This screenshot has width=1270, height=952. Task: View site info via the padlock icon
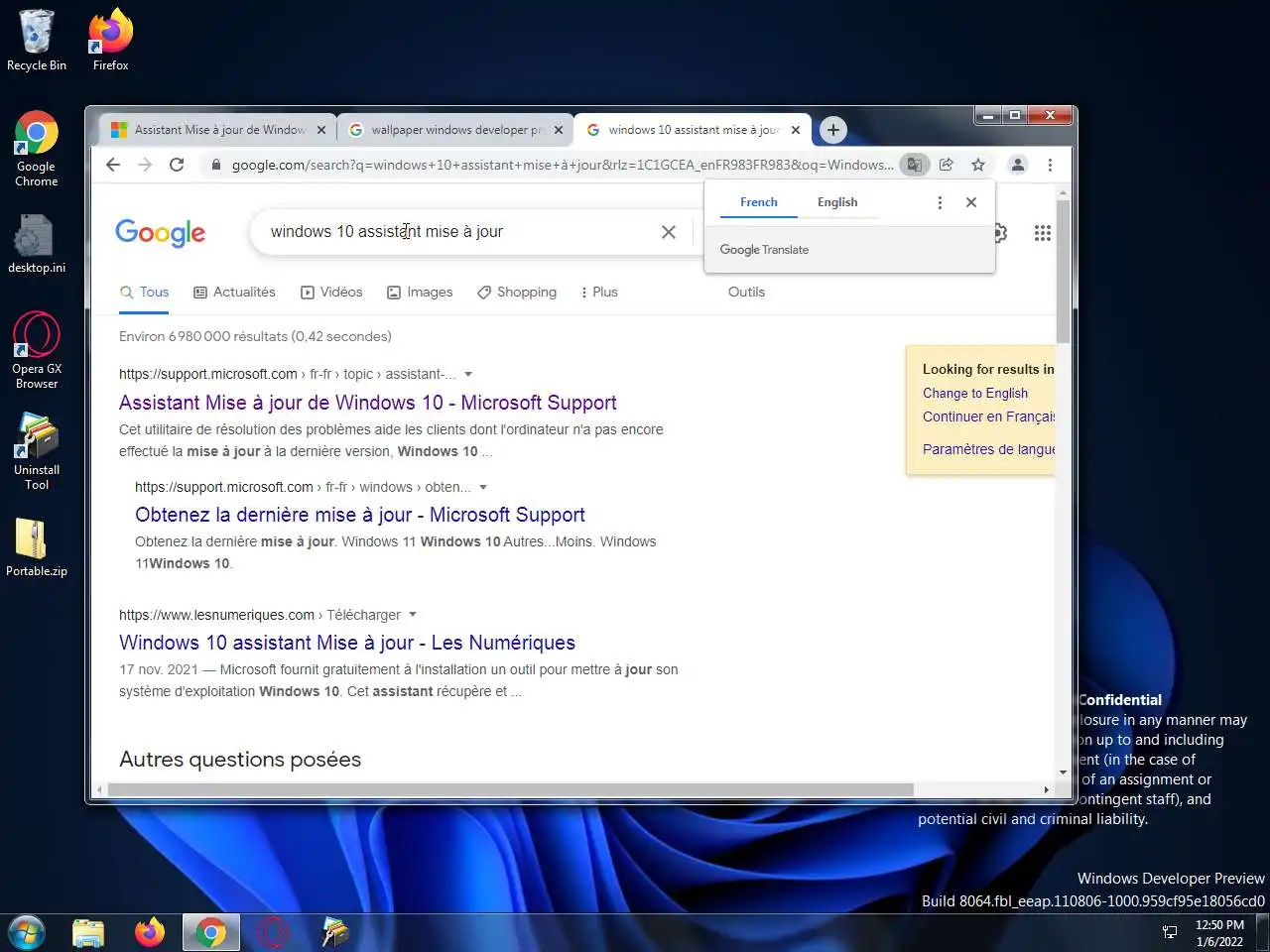215,165
